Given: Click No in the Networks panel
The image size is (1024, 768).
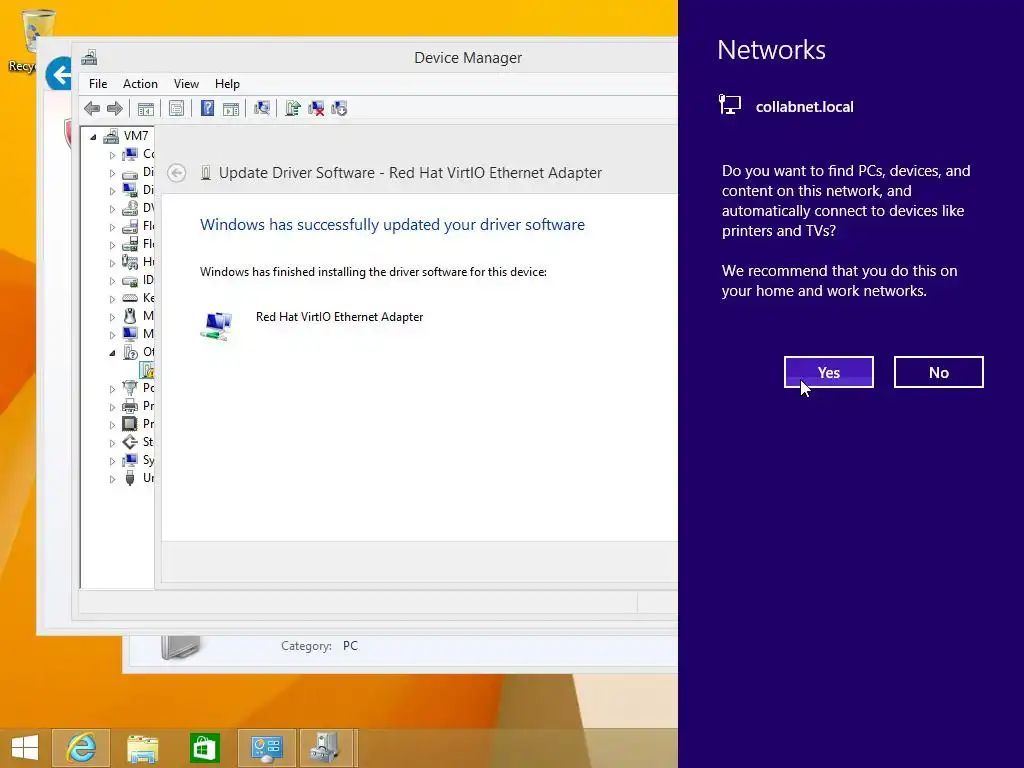Looking at the screenshot, I should [x=938, y=372].
